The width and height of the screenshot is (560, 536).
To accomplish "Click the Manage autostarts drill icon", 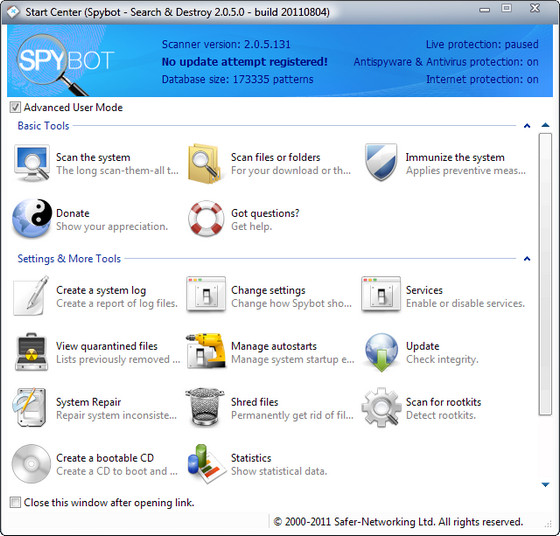I will click(x=206, y=351).
